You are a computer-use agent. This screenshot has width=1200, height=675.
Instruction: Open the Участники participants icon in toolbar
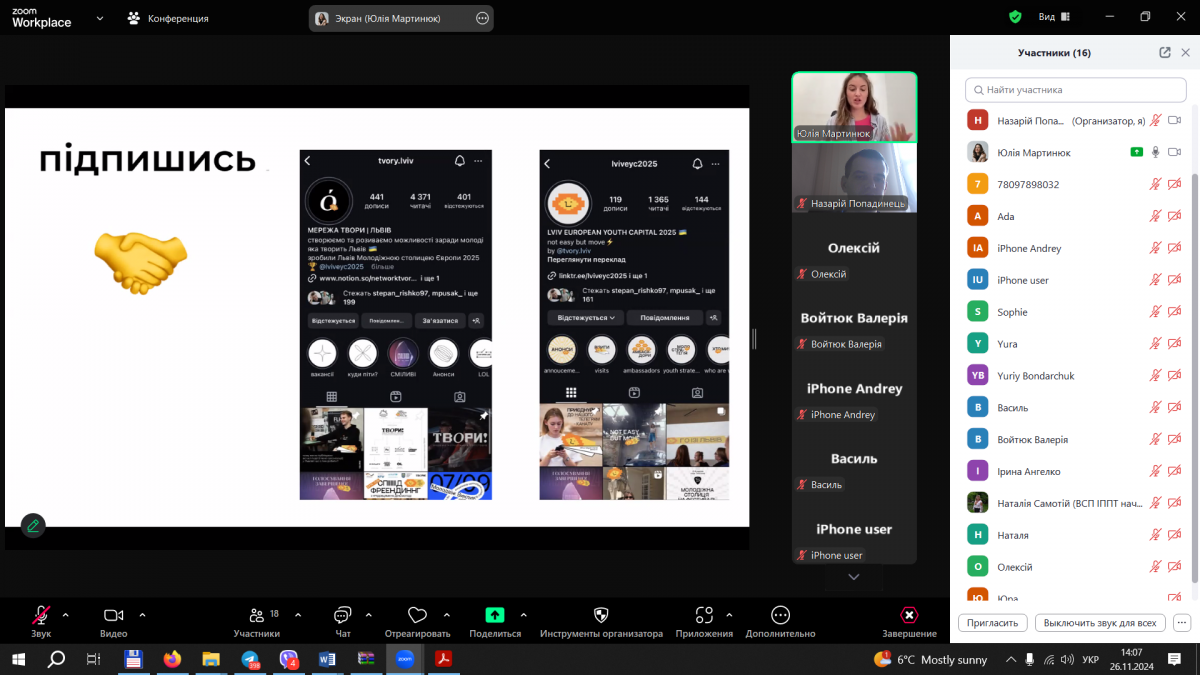tap(256, 615)
